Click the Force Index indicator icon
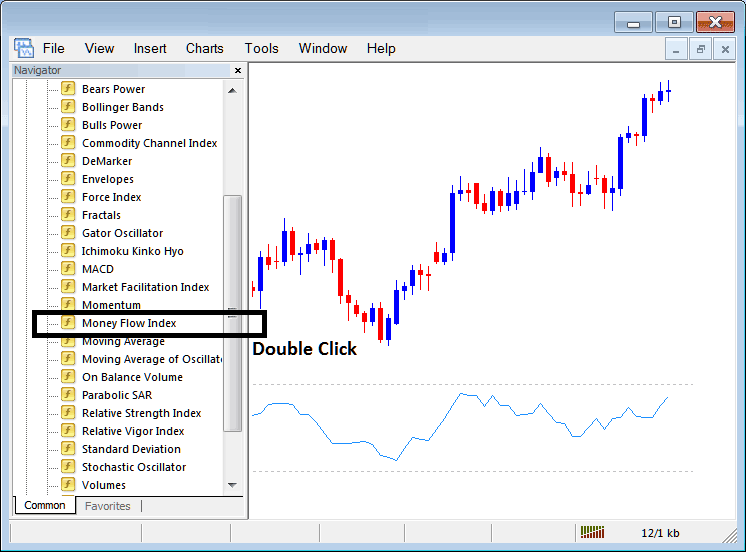The image size is (746, 552). 68,197
